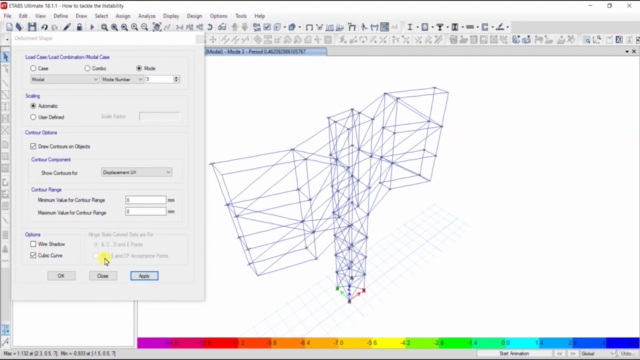Click Maximum Value for Contour Range field

click(x=146, y=211)
